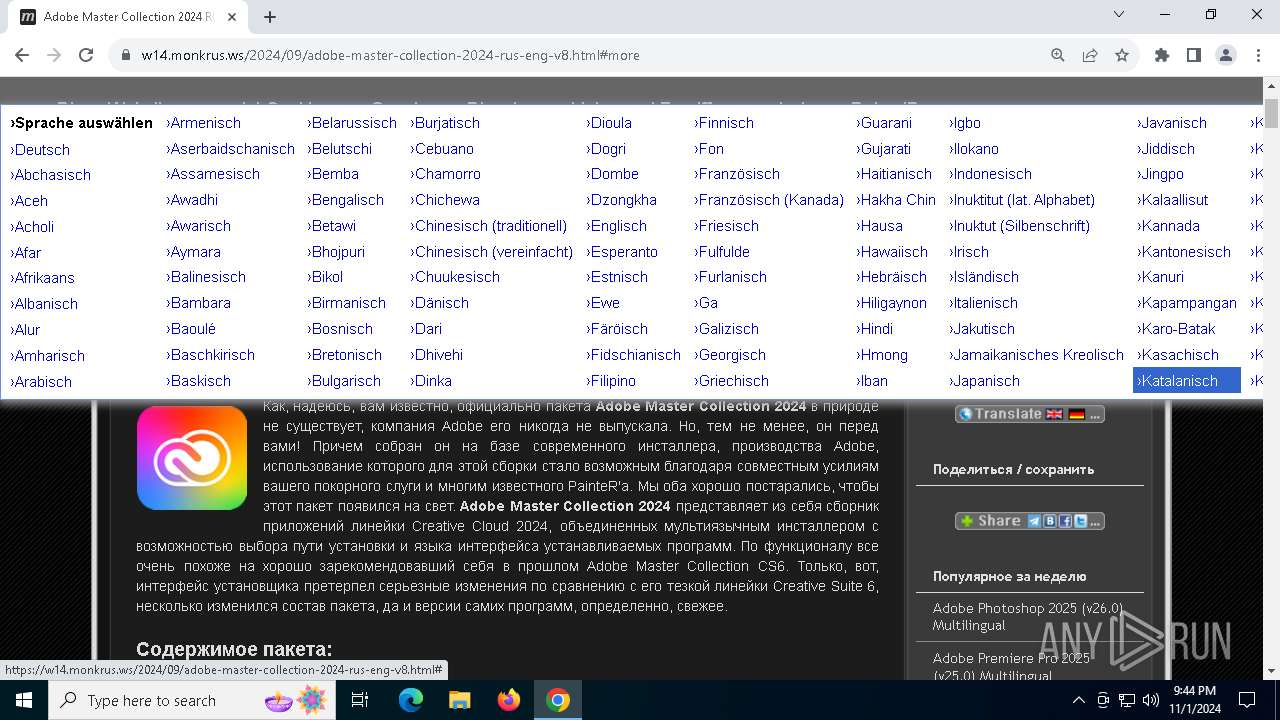The width and height of the screenshot is (1280, 720).
Task: Close the Adobe Master Collection tab
Action: (232, 17)
